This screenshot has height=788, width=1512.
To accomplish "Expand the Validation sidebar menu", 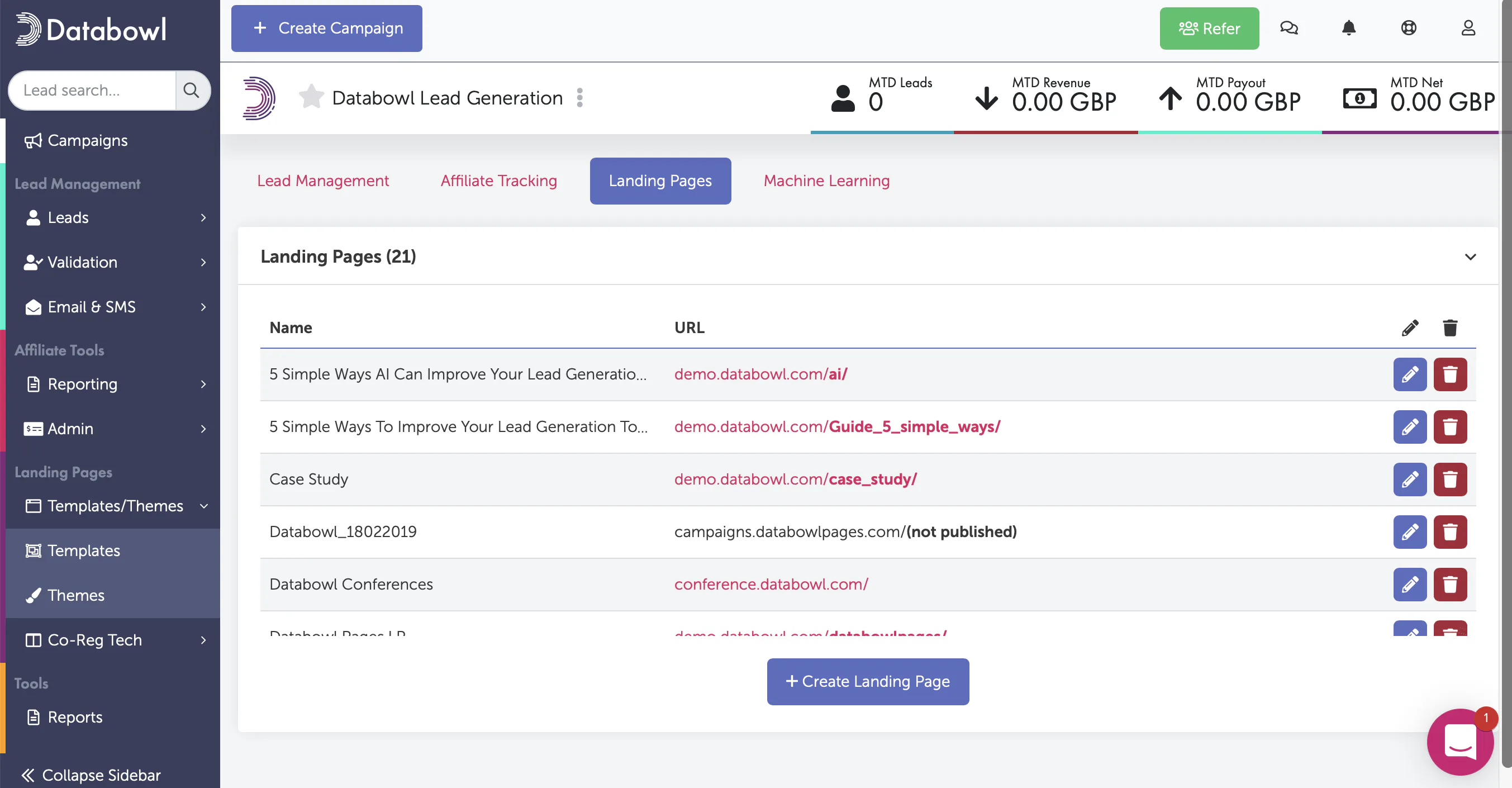I will click(x=113, y=263).
